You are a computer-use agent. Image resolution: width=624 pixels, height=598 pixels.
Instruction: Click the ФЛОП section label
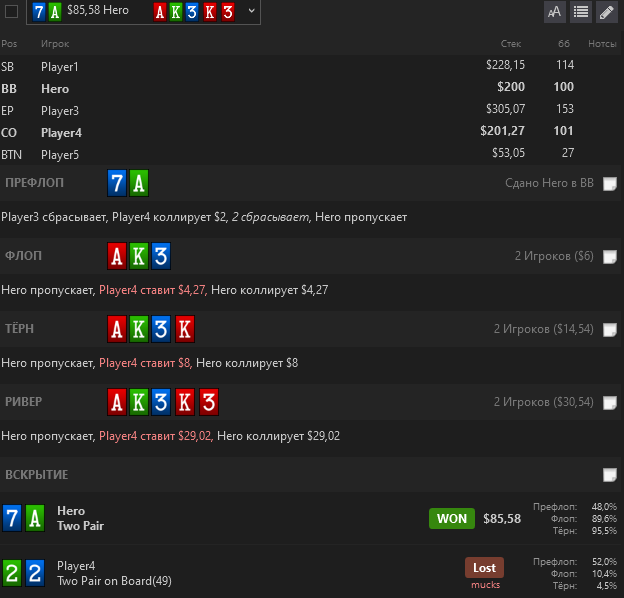coord(23,256)
